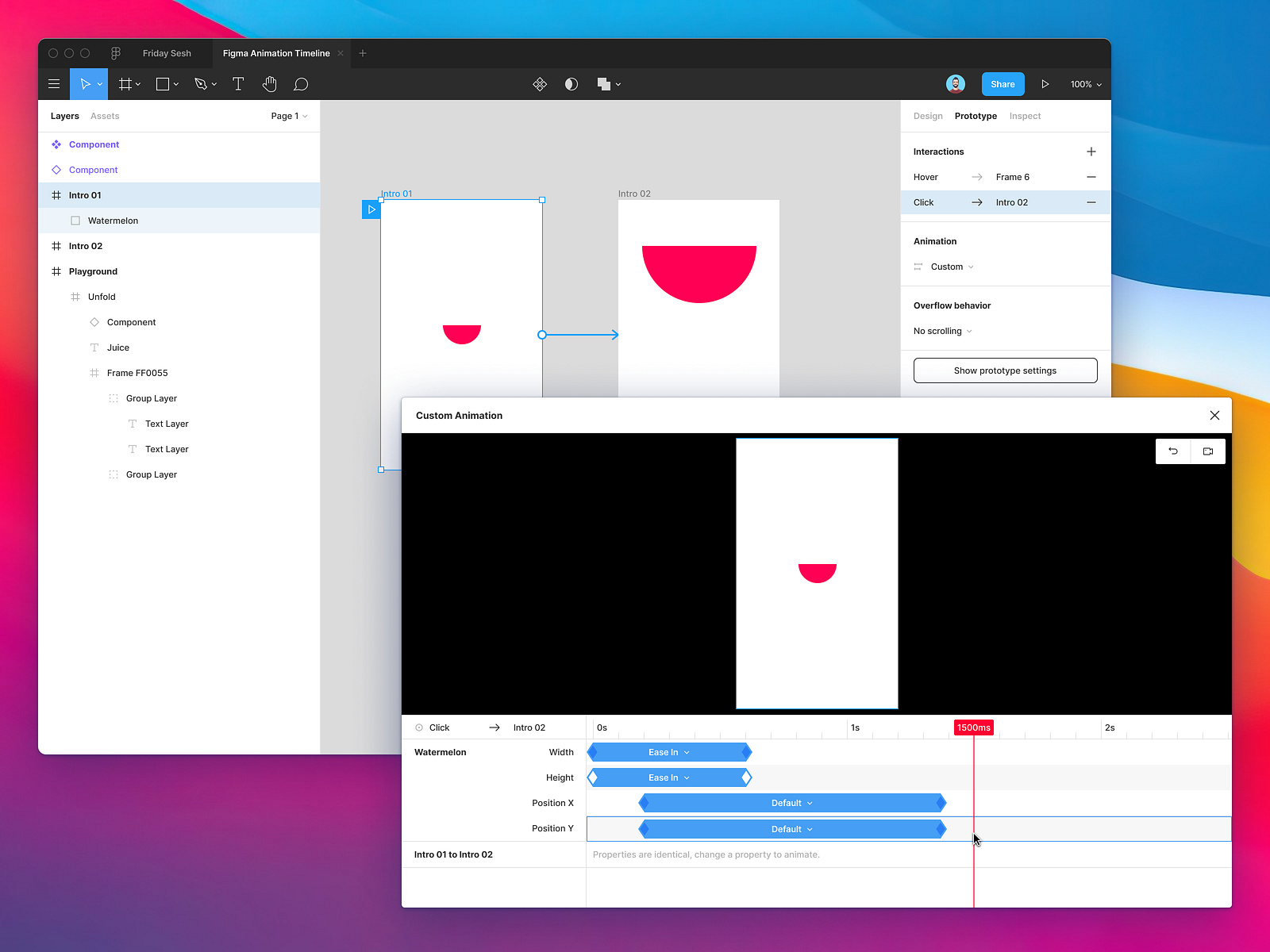Switch to the Inspect tab
The height and width of the screenshot is (952, 1270).
point(1025,116)
